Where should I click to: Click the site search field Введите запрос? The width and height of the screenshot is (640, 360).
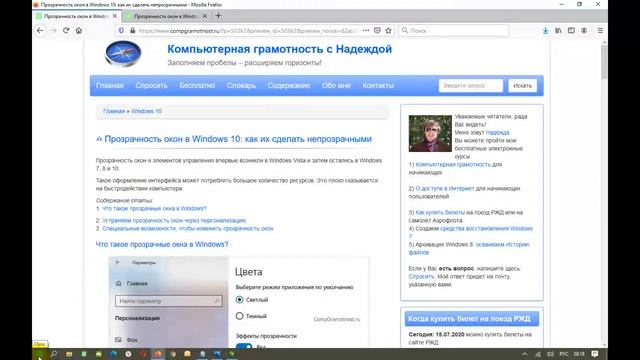tap(471, 86)
